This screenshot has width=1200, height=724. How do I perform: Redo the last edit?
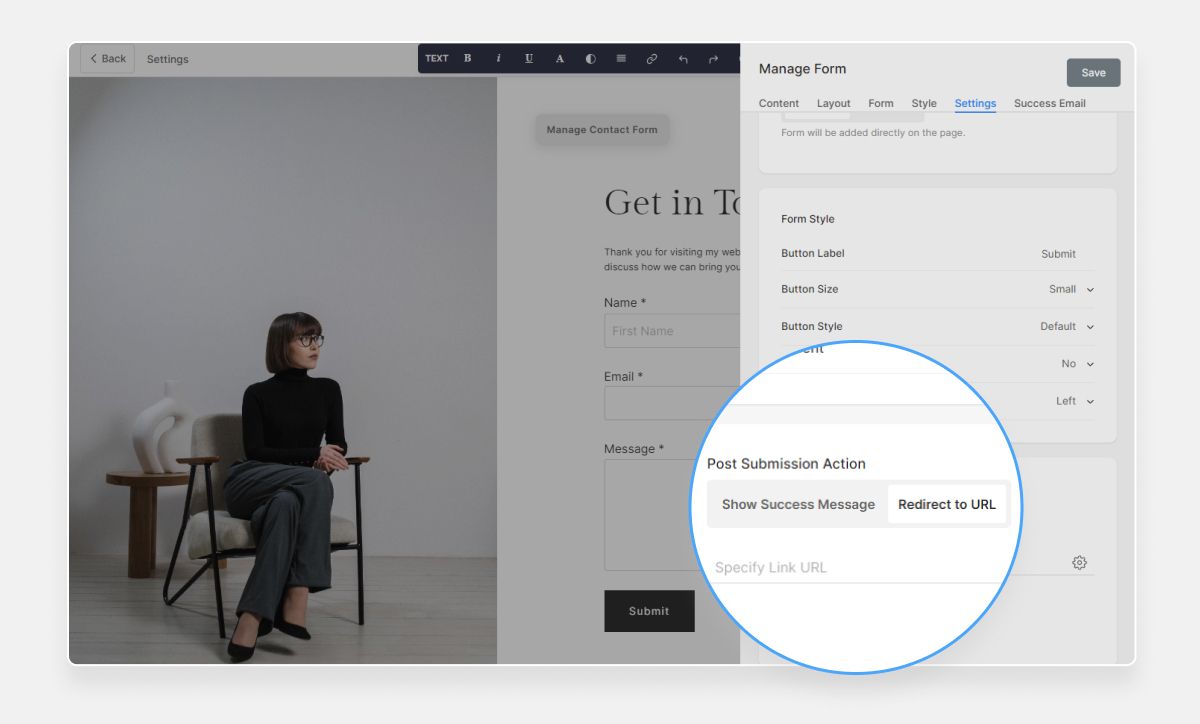click(713, 58)
